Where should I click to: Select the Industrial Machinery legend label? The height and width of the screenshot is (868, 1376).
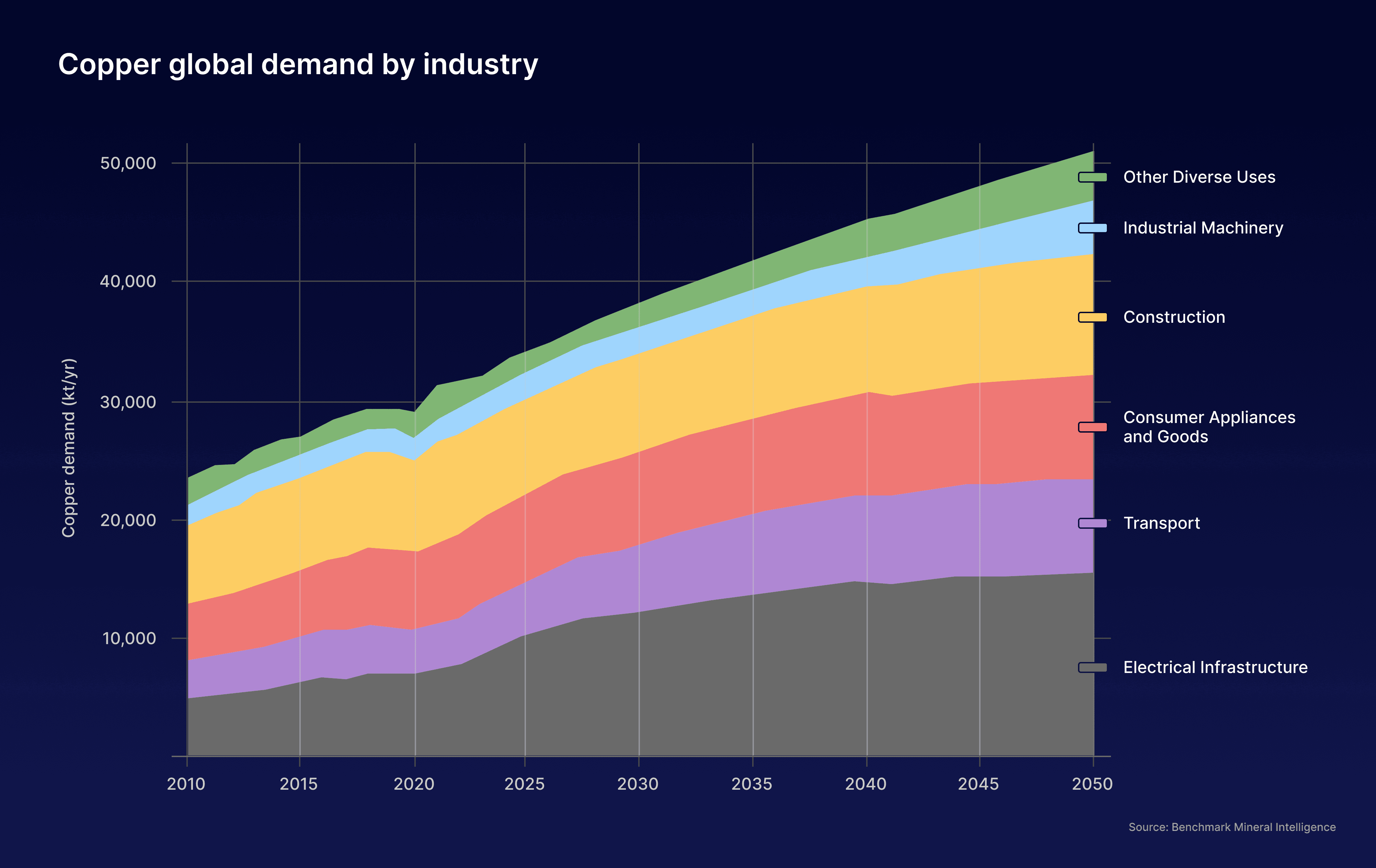coord(1203,228)
